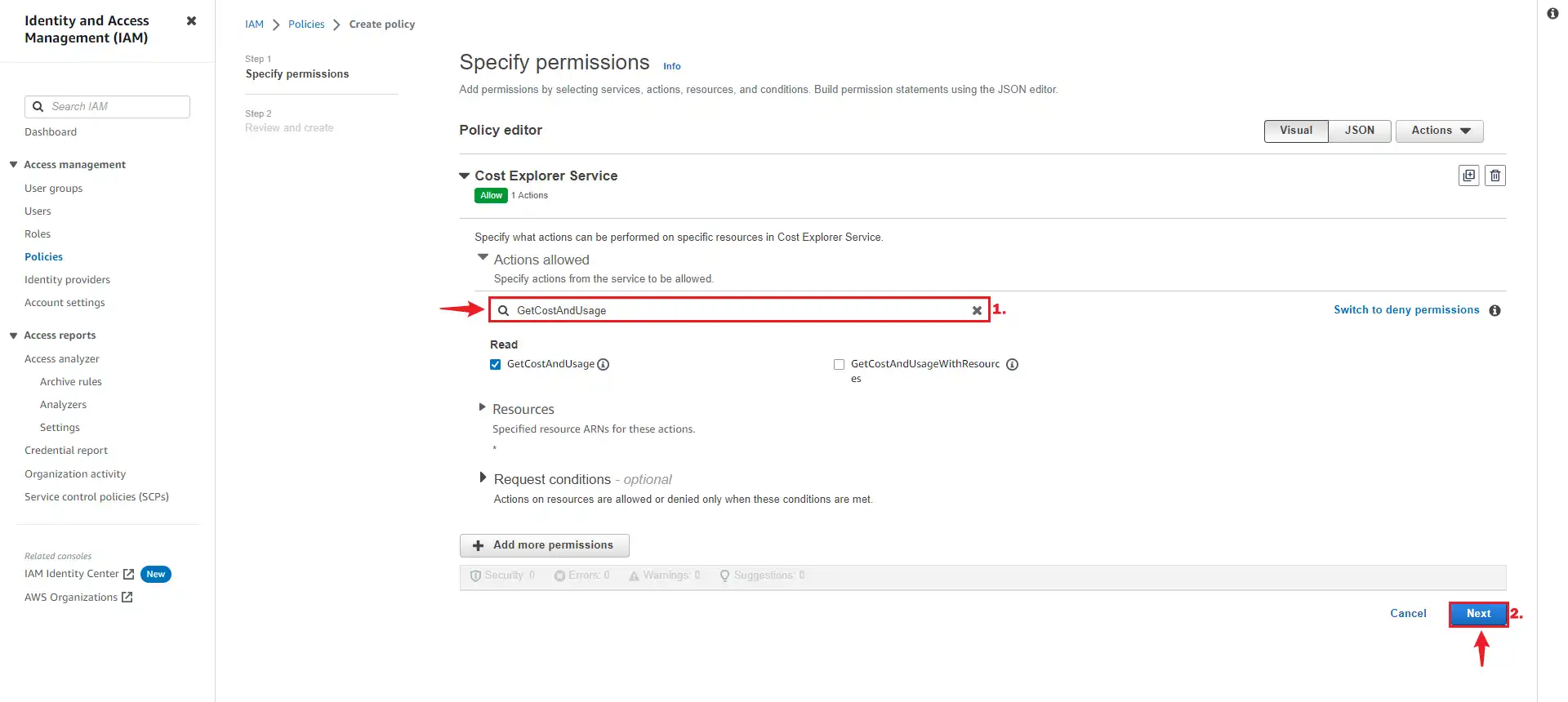Go to Policies breadcrumb link

pyautogui.click(x=306, y=24)
